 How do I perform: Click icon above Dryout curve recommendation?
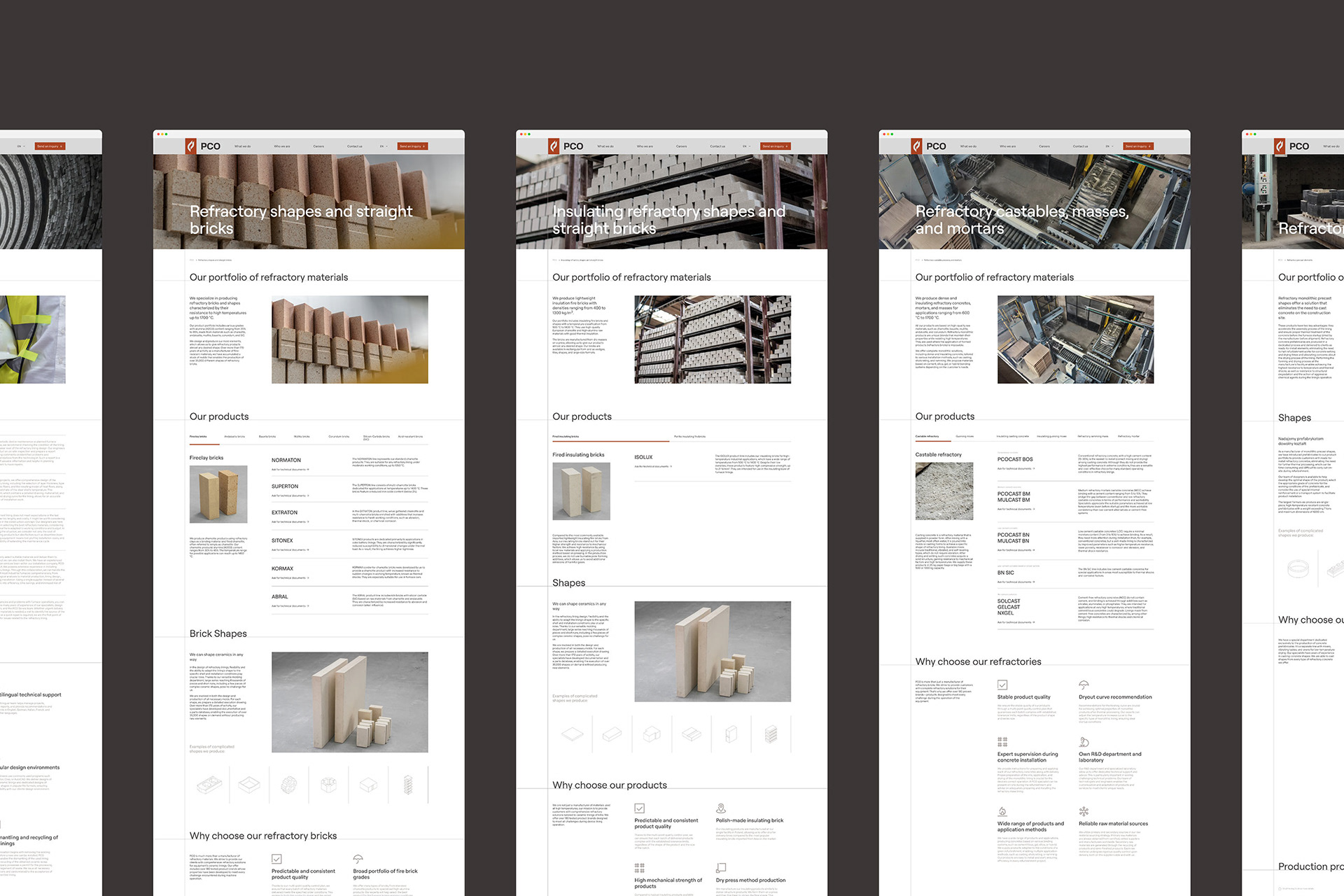(1084, 685)
